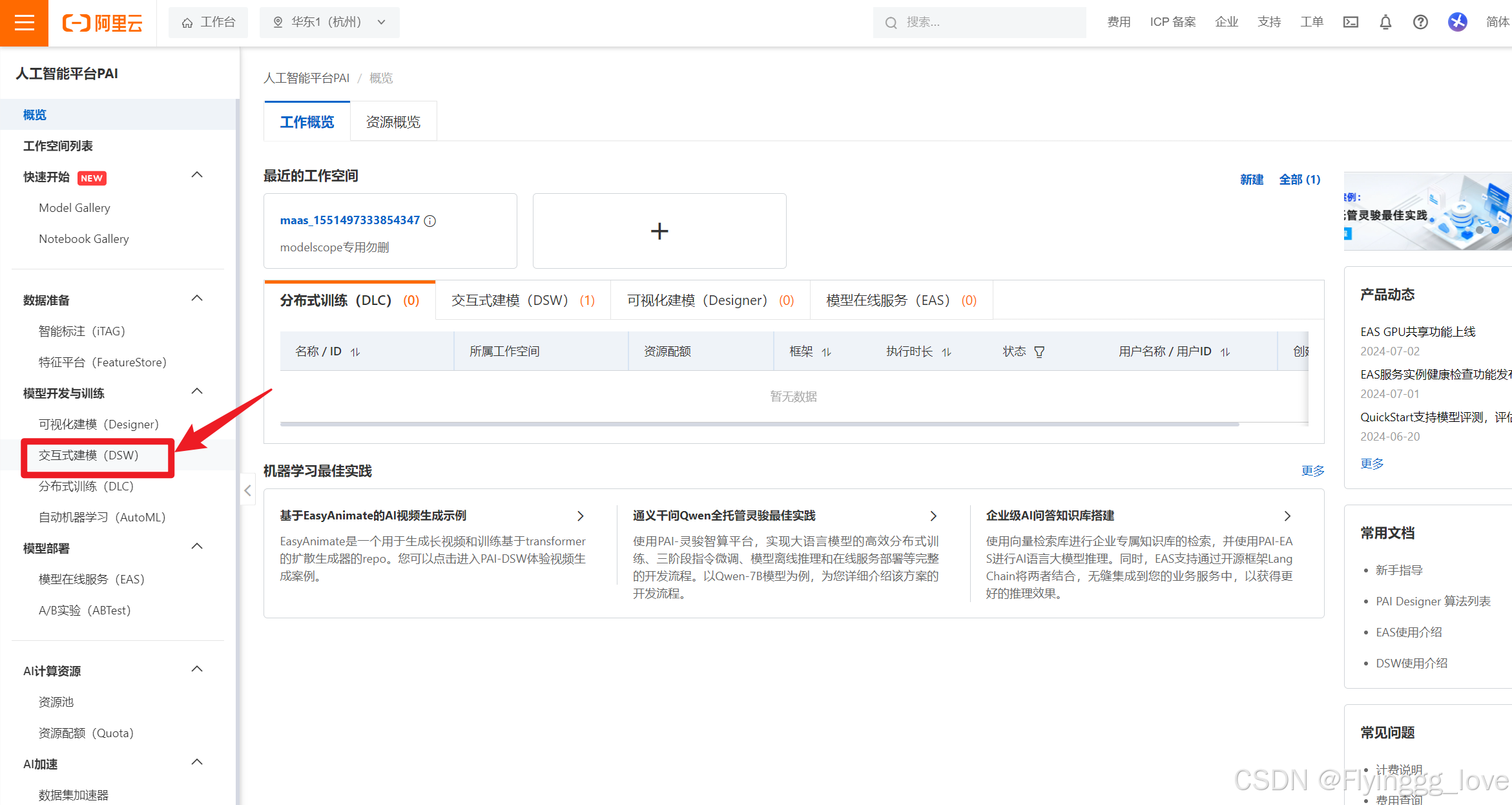Switch to the 资源概览 tab
This screenshot has height=805, width=1512.
(x=393, y=121)
